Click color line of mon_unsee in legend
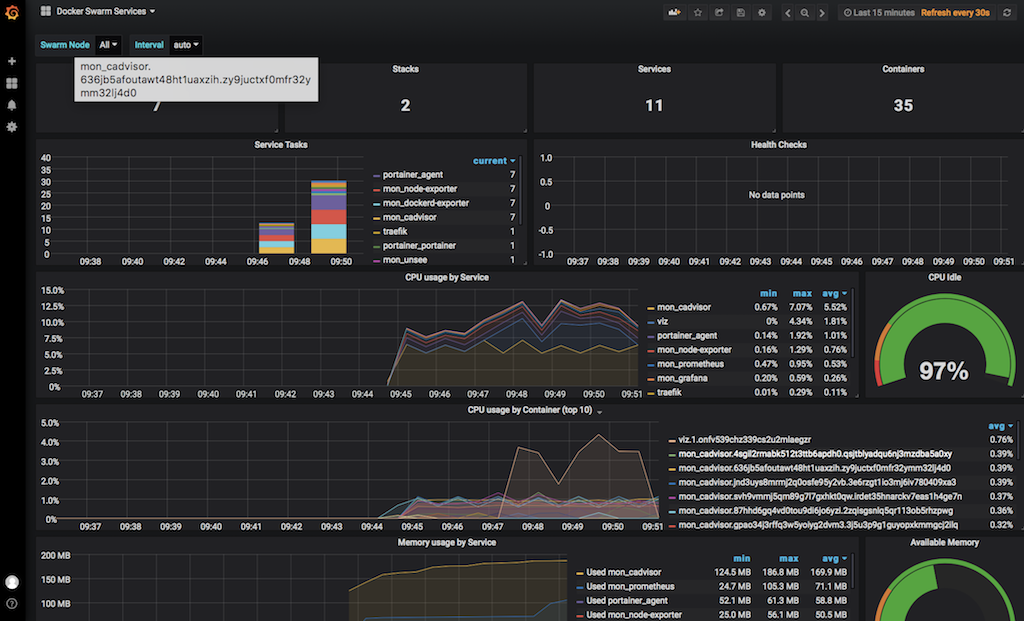Viewport: 1024px width, 621px height. pyautogui.click(x=376, y=261)
